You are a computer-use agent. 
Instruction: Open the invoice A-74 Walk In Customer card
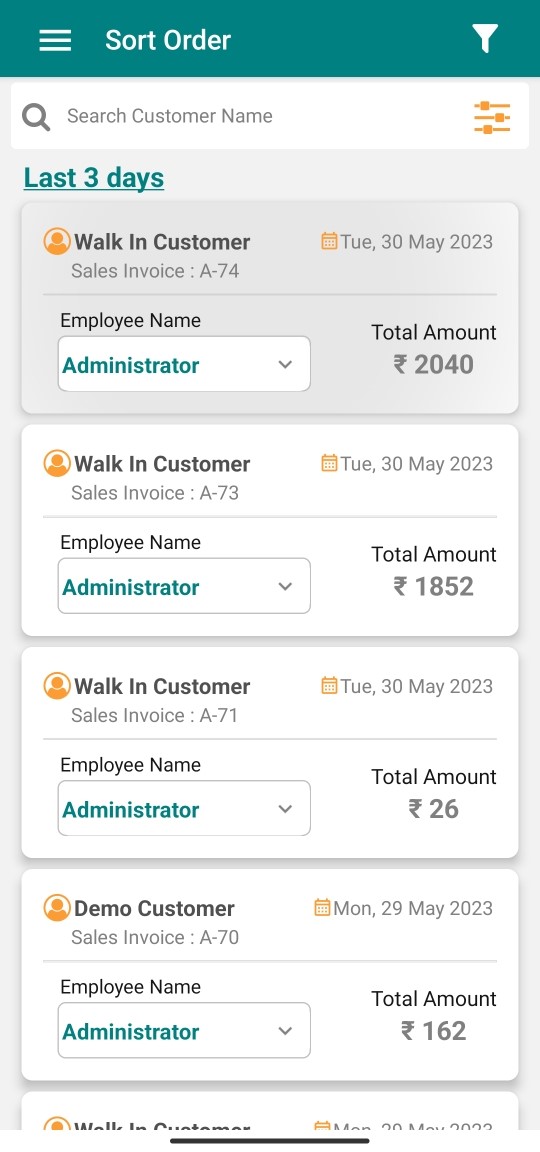coord(270,308)
